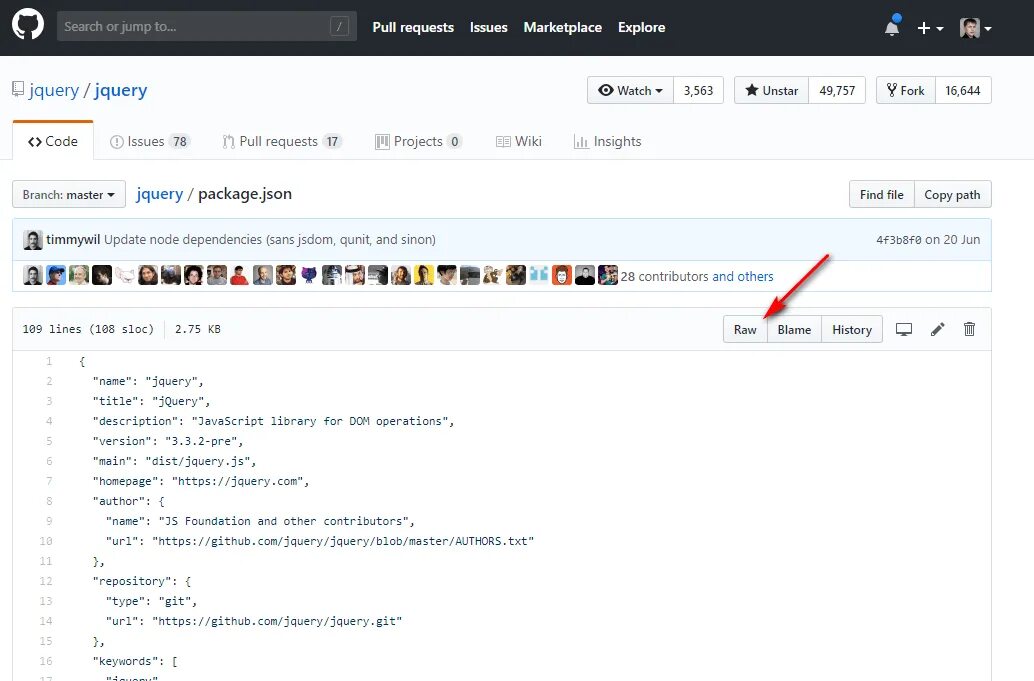Go to Marketplace

(563, 28)
